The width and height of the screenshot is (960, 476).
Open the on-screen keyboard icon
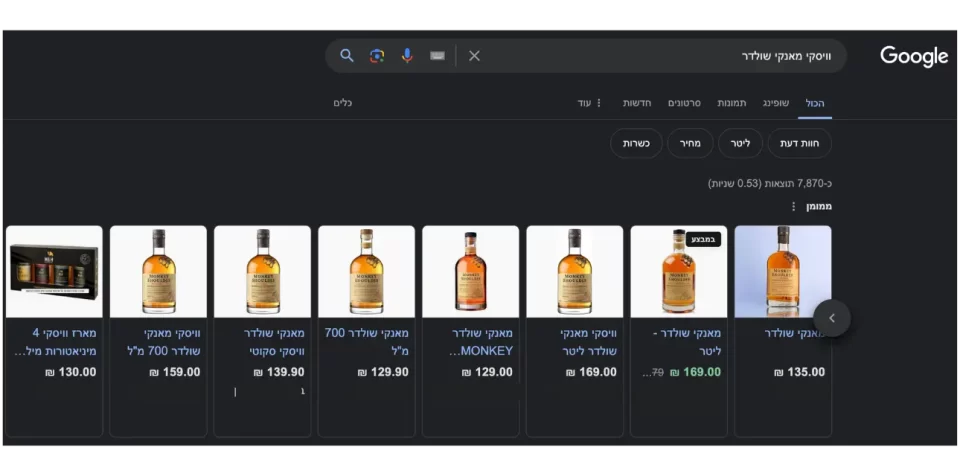437,56
